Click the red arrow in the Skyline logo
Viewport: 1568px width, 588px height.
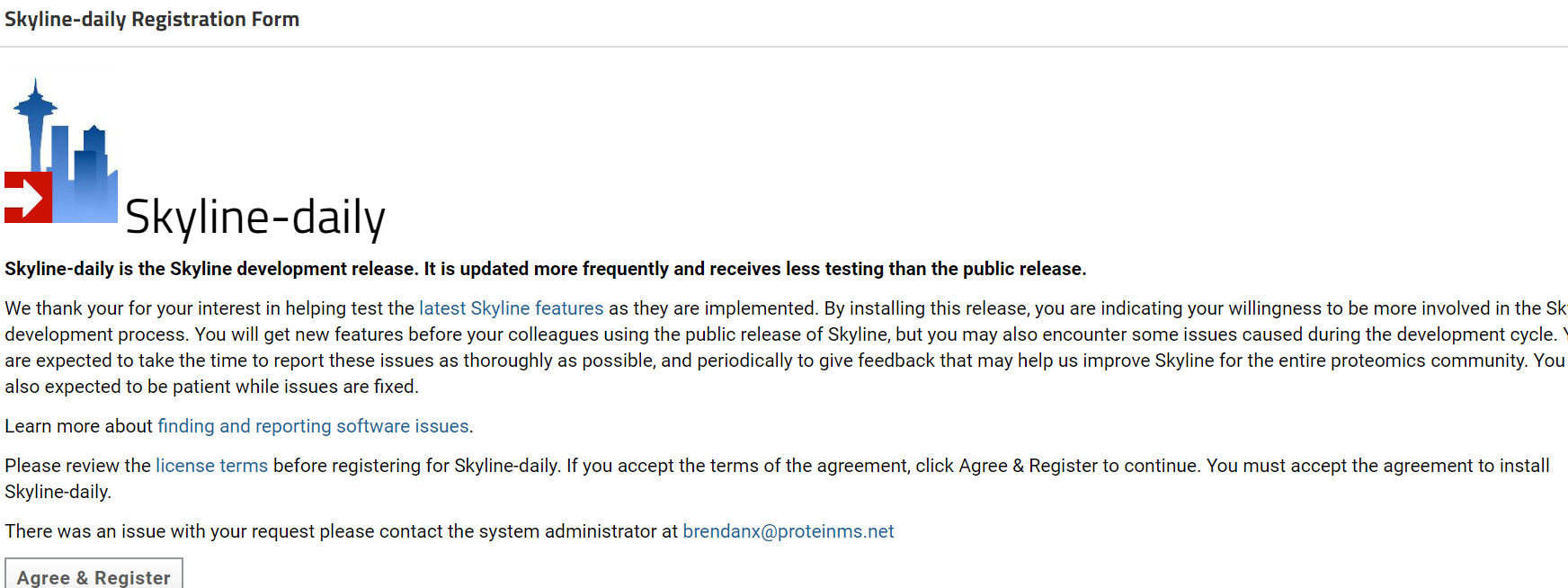(x=28, y=197)
